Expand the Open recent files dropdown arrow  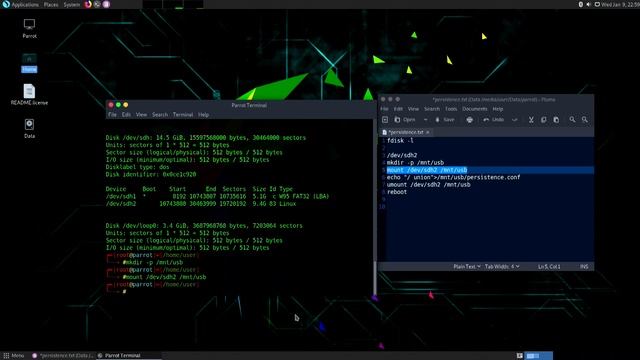[x=425, y=120]
